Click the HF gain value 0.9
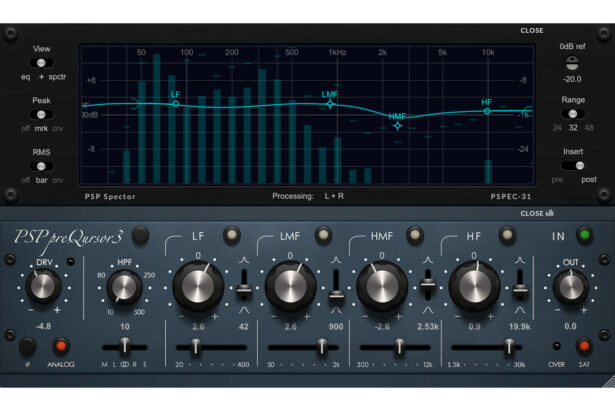Viewport: 615px width, 410px height. pos(474,326)
